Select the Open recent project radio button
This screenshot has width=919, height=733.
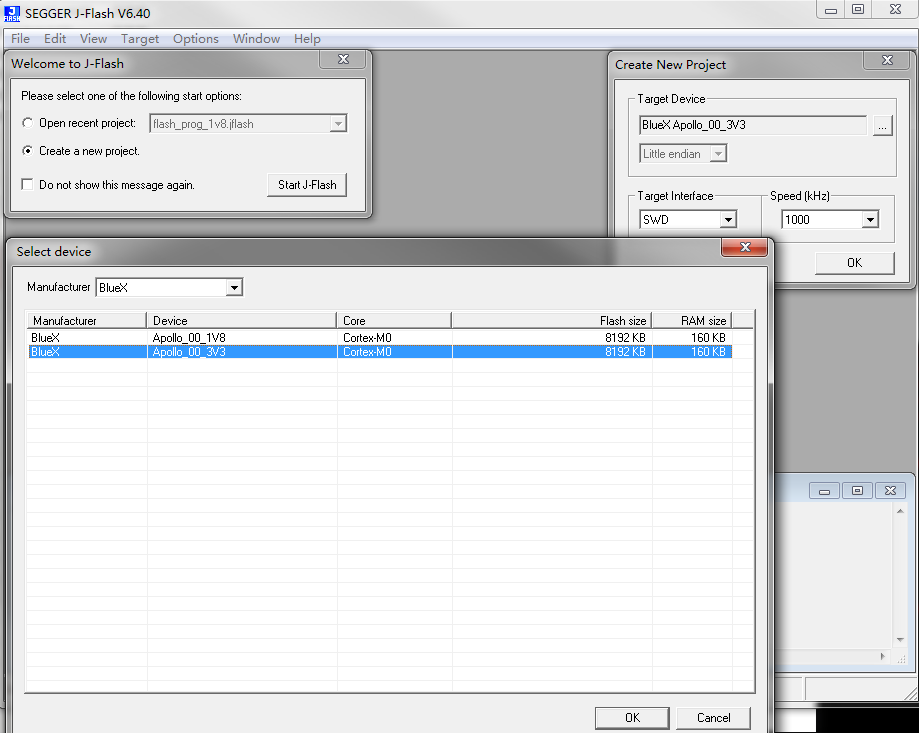pyautogui.click(x=28, y=123)
